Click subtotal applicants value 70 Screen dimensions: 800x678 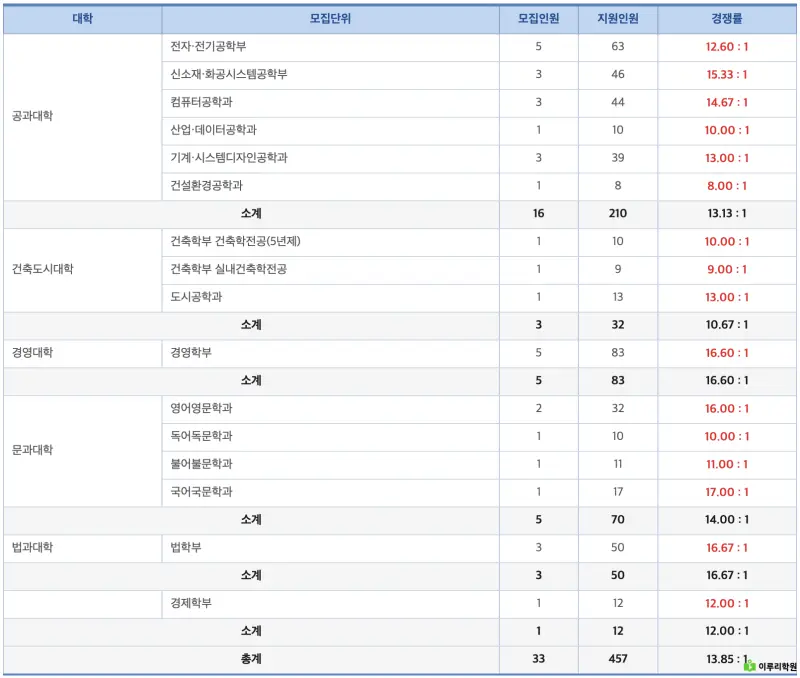(x=618, y=520)
